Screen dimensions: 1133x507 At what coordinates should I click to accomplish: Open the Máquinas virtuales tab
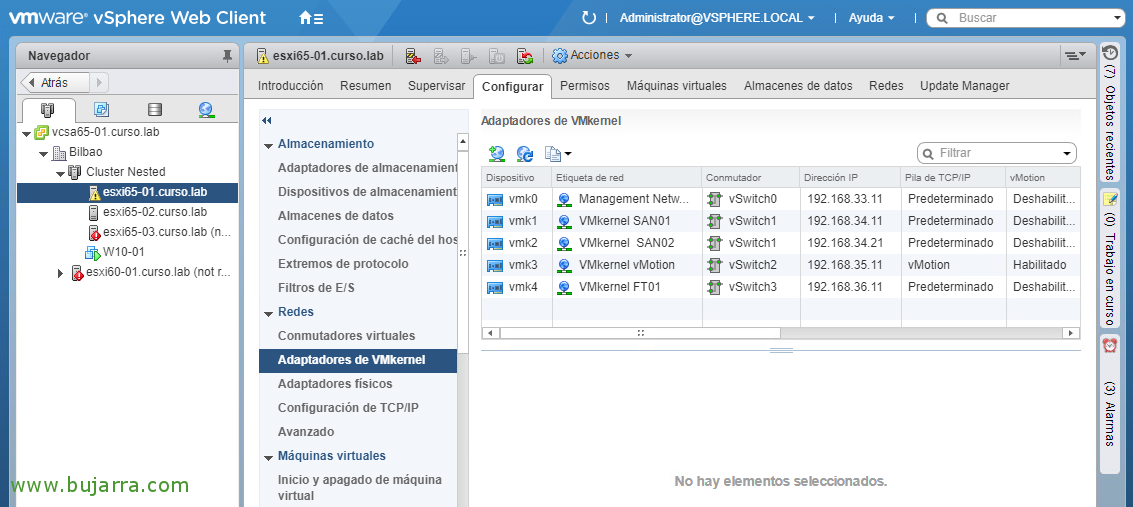click(676, 86)
